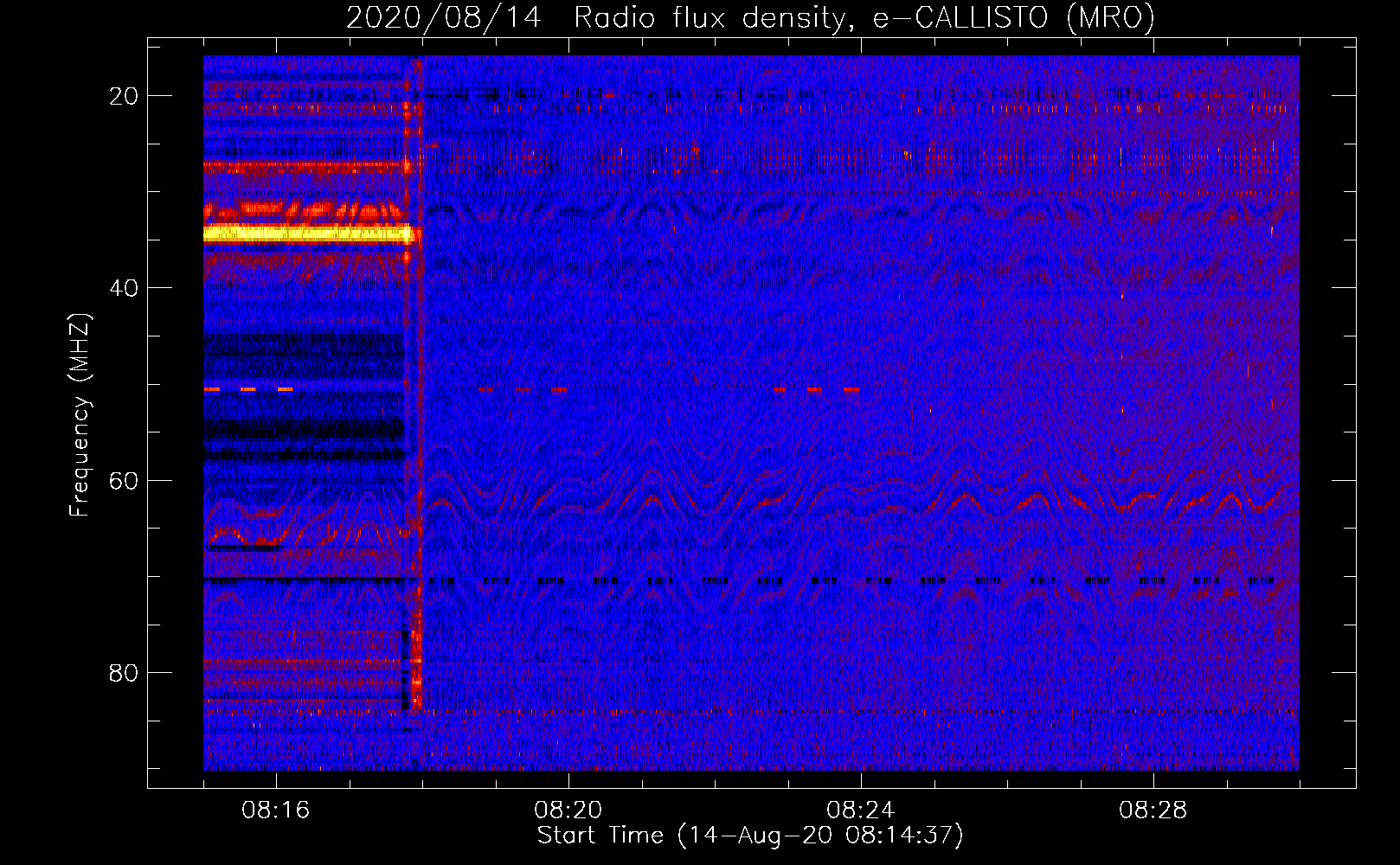The height and width of the screenshot is (865, 1400).
Task: Click the bright yellow emission band near 35 MHz
Action: [x=307, y=234]
